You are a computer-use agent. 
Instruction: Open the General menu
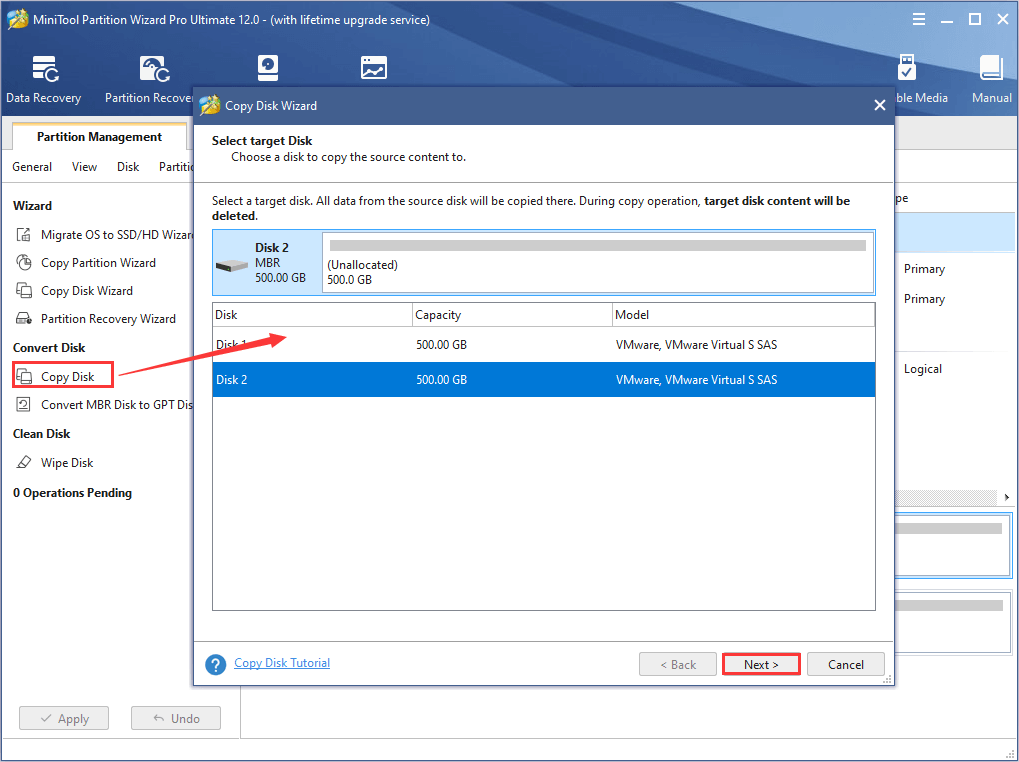(32, 167)
